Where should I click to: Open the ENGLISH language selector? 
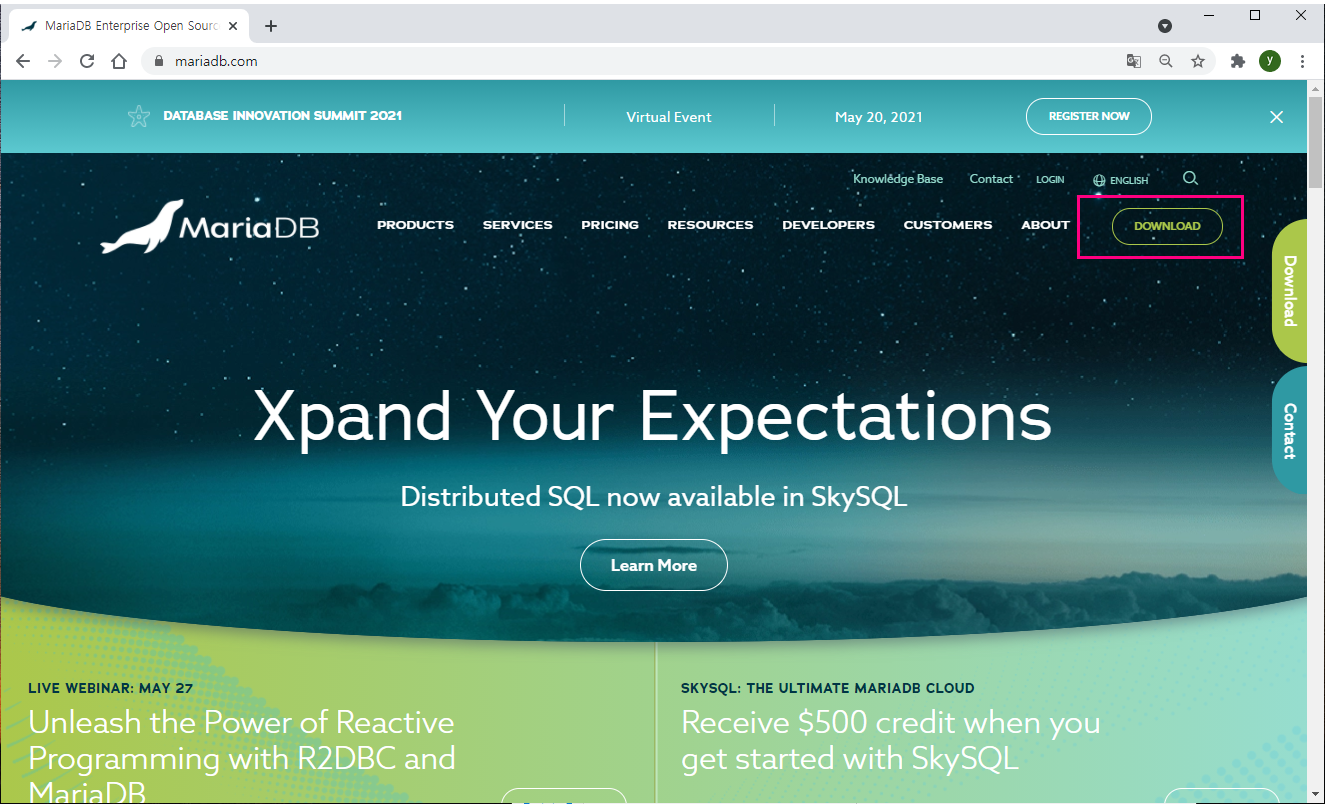tap(1121, 181)
